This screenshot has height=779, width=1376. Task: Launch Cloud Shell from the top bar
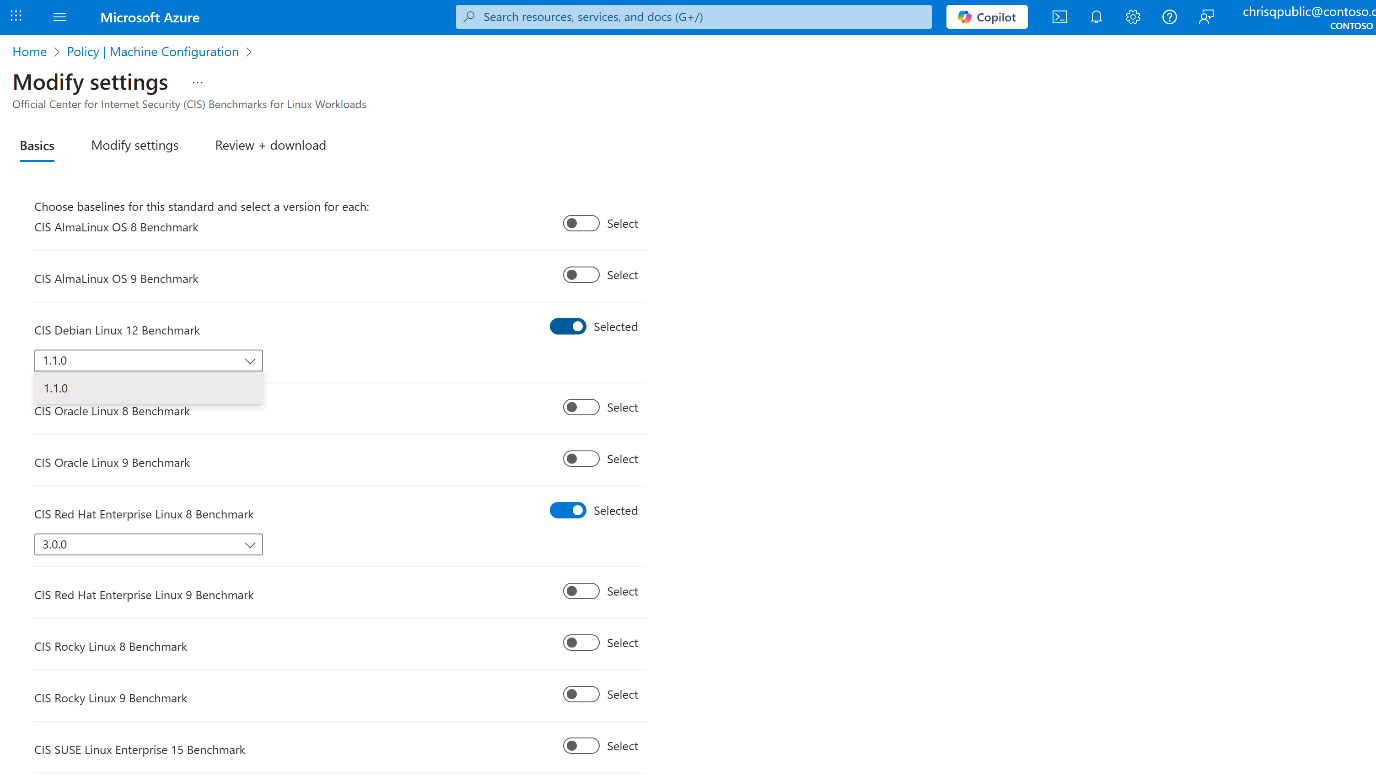[1060, 17]
